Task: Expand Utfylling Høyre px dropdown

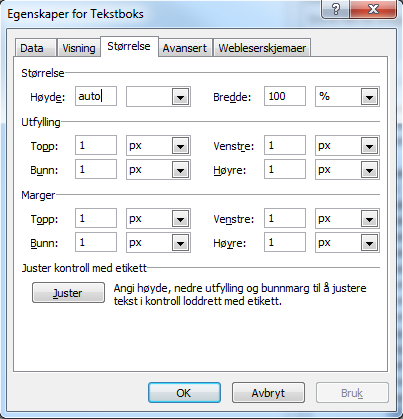Action: coord(347,169)
